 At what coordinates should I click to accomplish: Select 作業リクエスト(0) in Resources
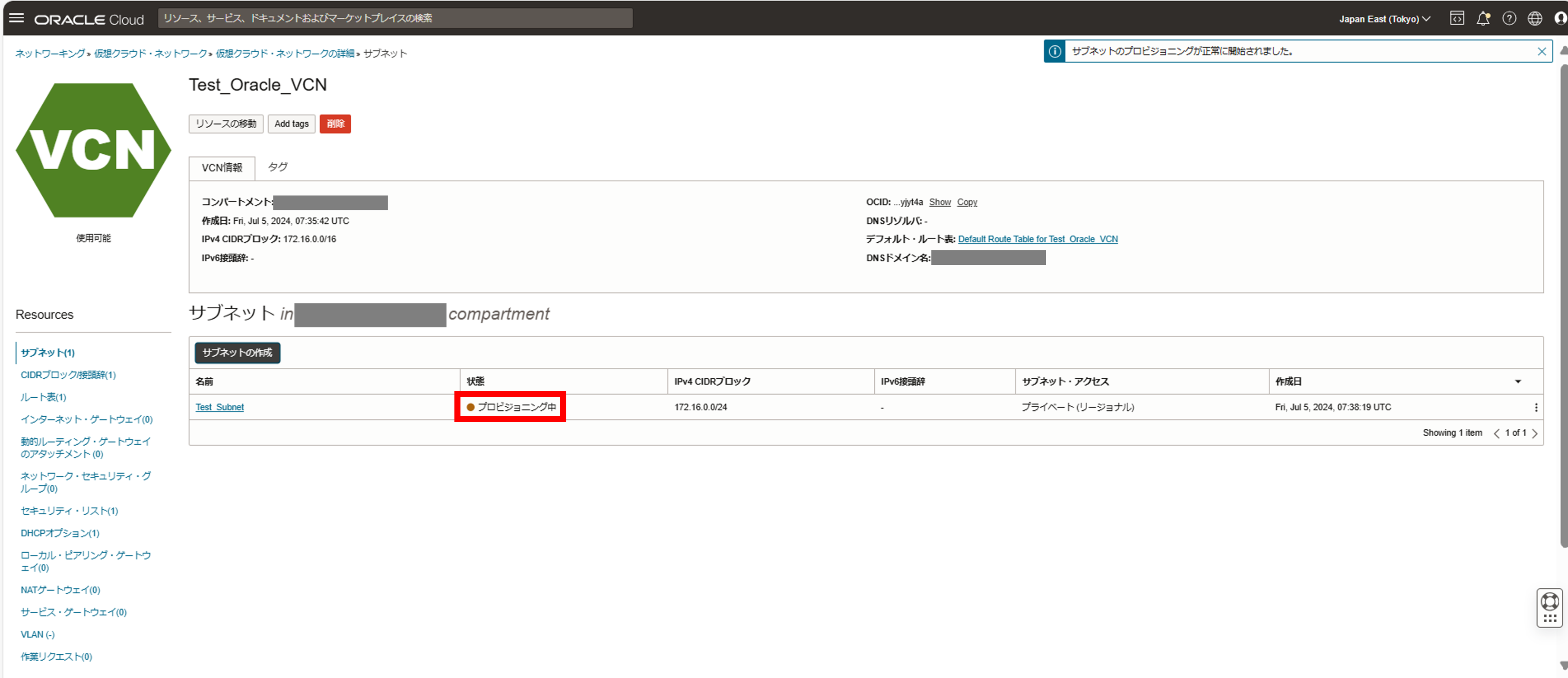coord(56,657)
